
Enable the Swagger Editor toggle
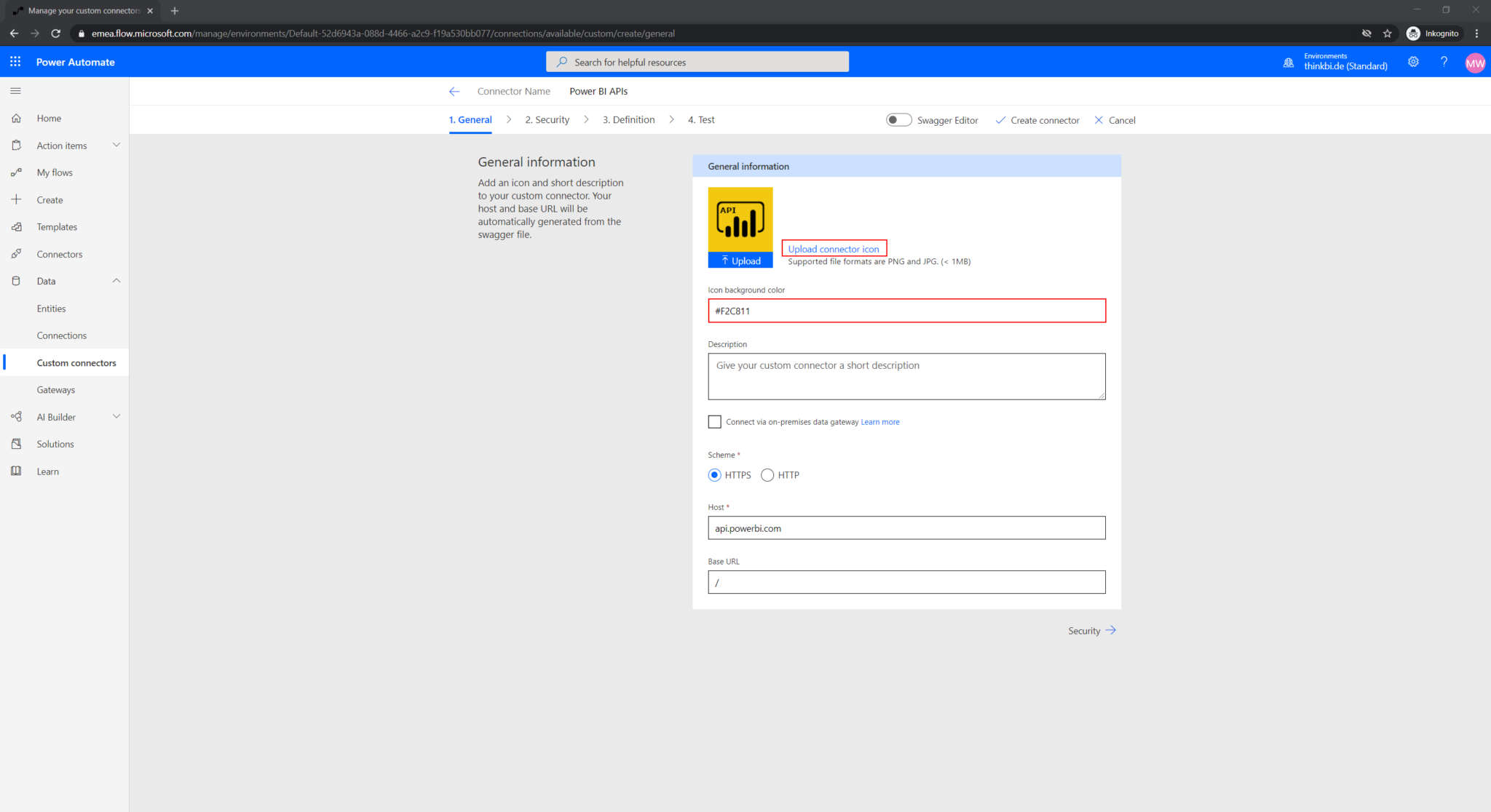click(x=898, y=119)
